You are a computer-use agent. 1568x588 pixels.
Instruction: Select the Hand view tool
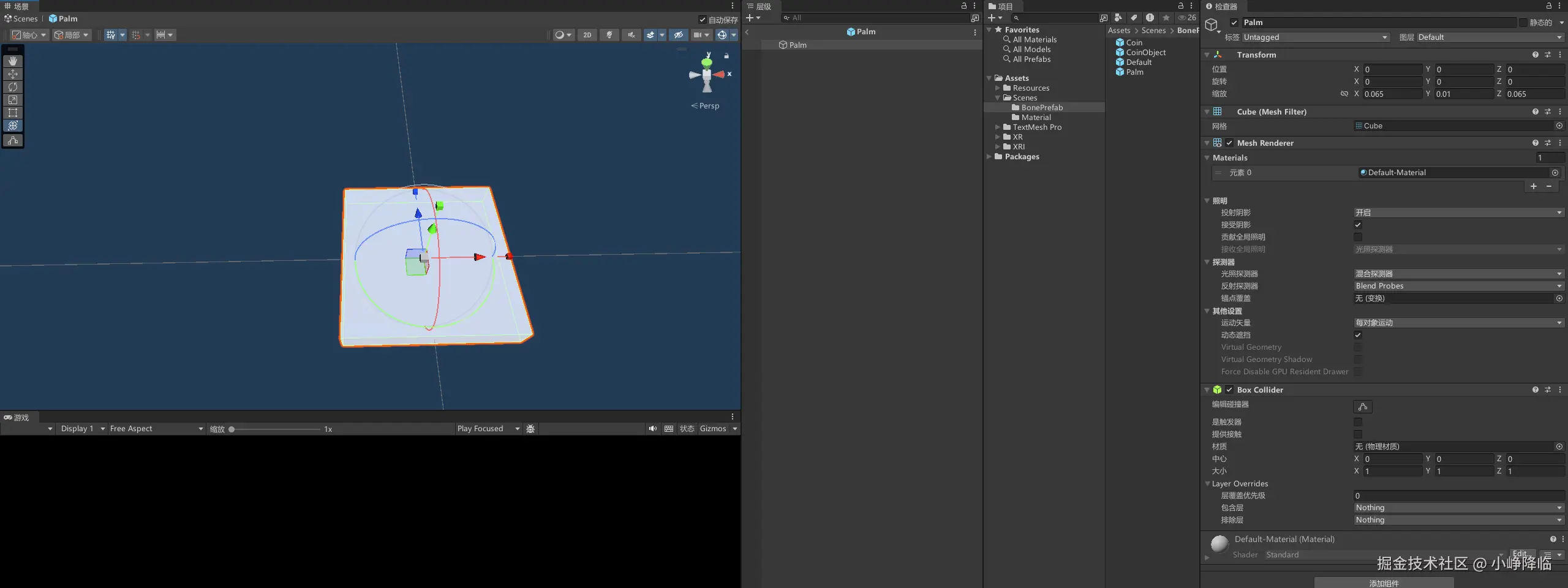tap(13, 61)
